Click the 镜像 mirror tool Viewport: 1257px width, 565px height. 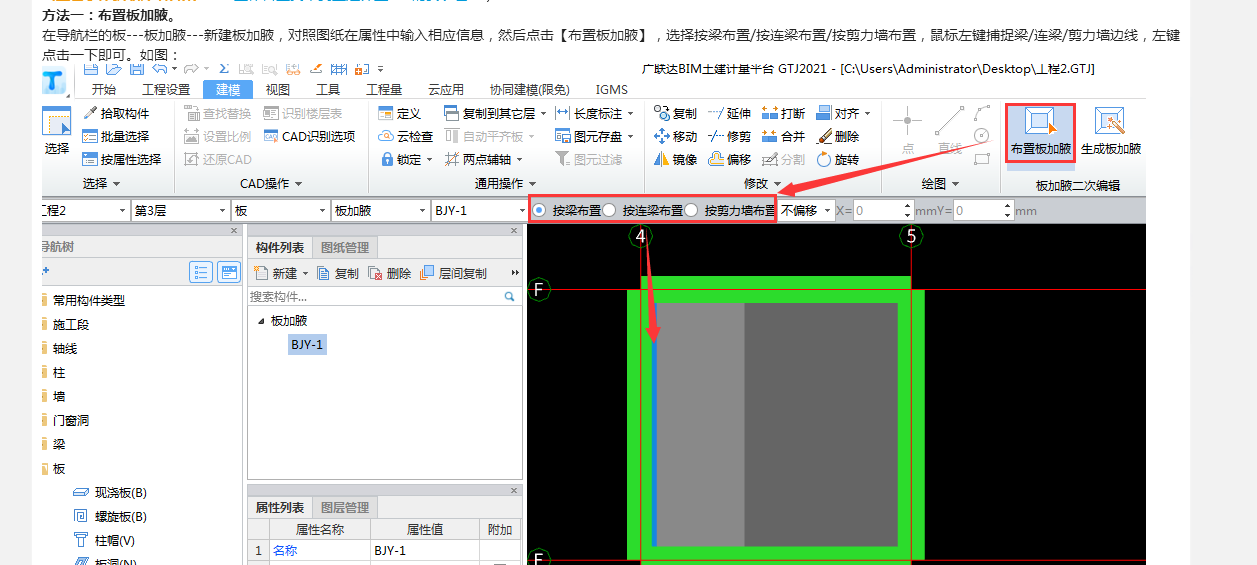point(675,159)
